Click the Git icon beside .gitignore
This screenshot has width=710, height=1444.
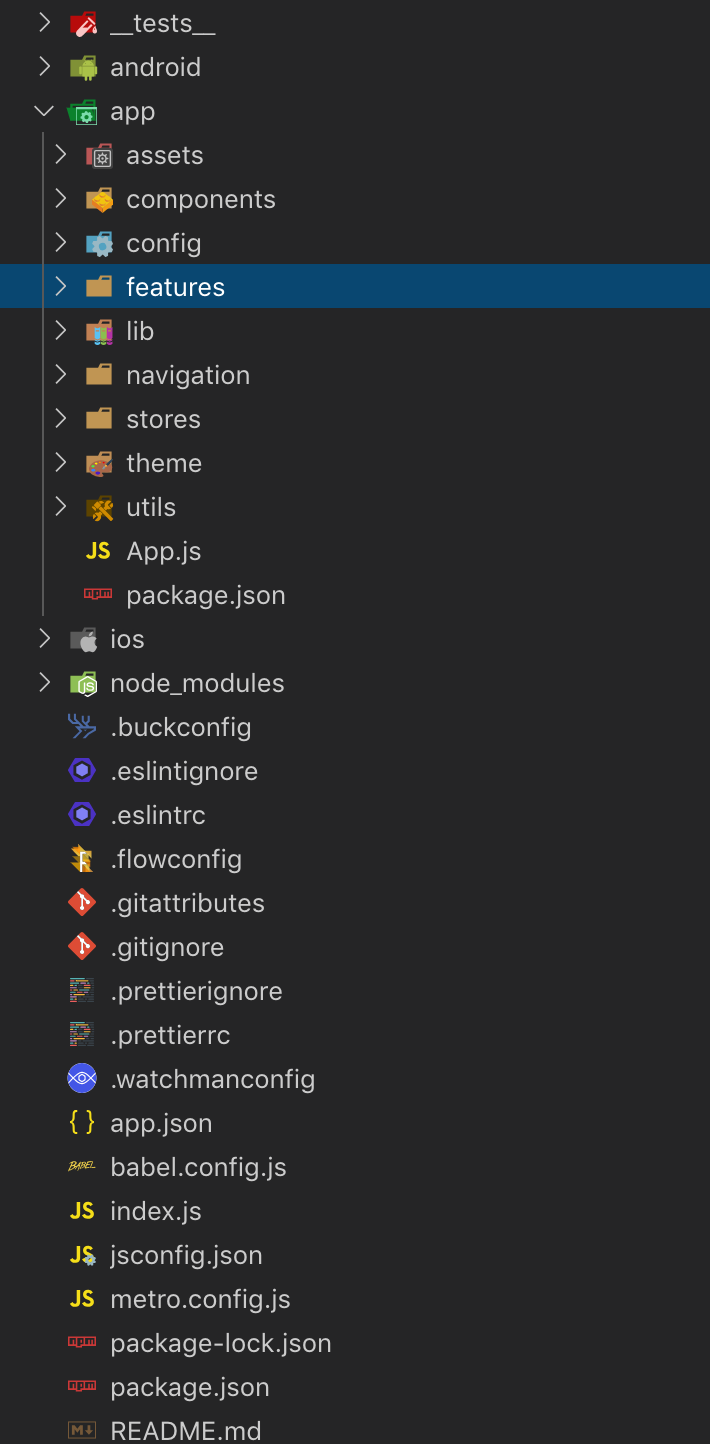click(82, 947)
